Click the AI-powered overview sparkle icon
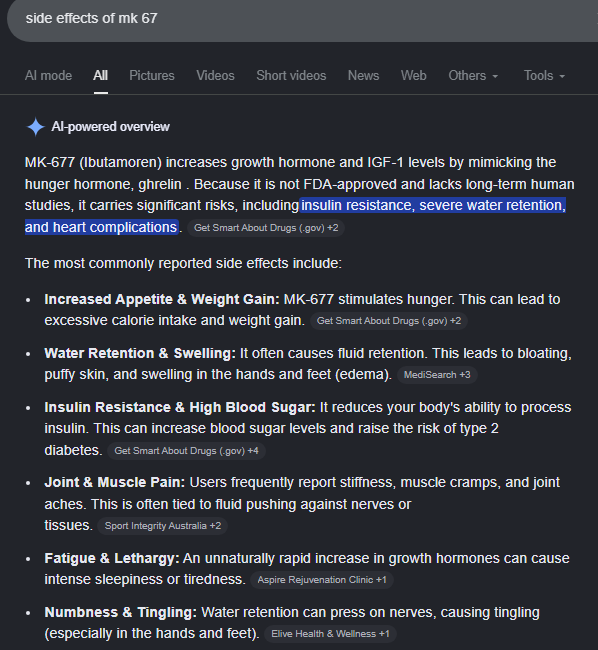This screenshot has width=598, height=650. click(36, 127)
